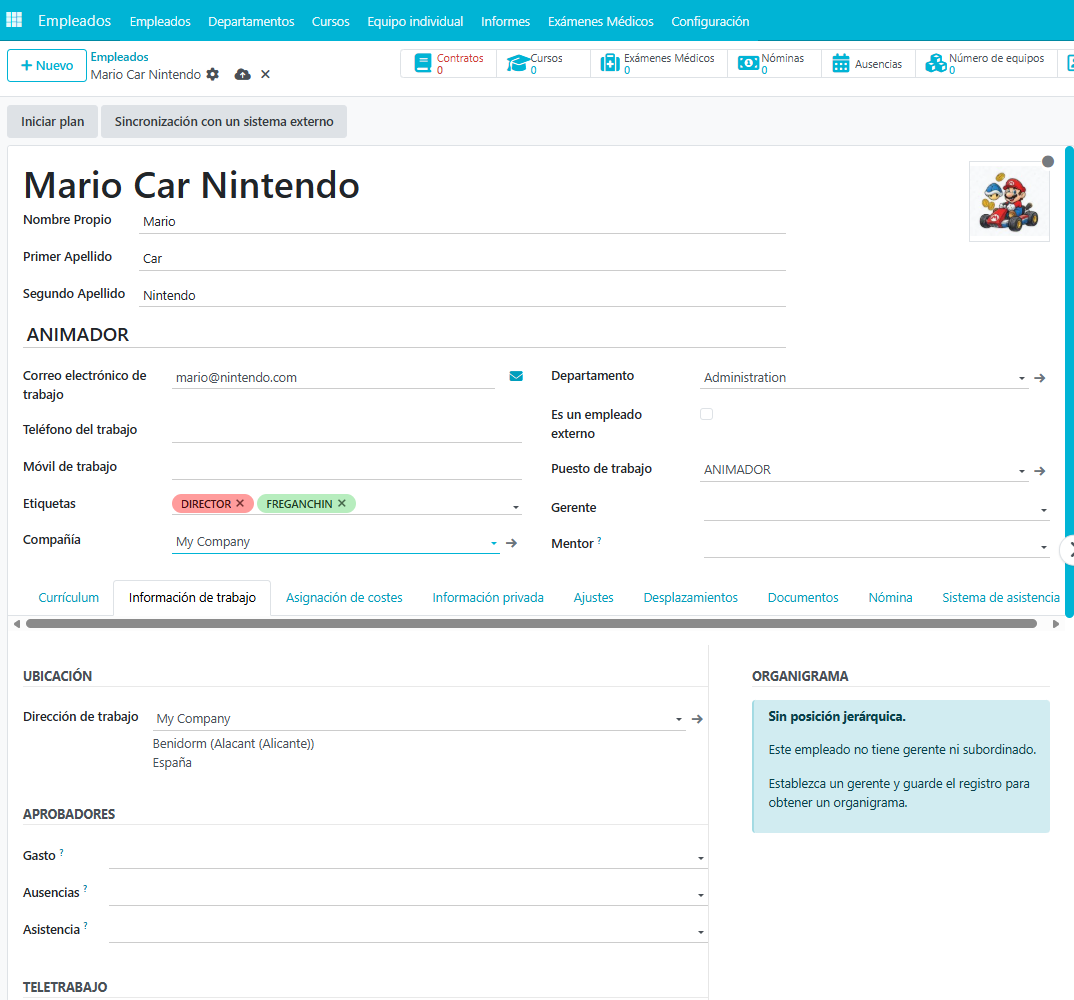Open the ANIMADOR job position link arrow

click(1040, 471)
